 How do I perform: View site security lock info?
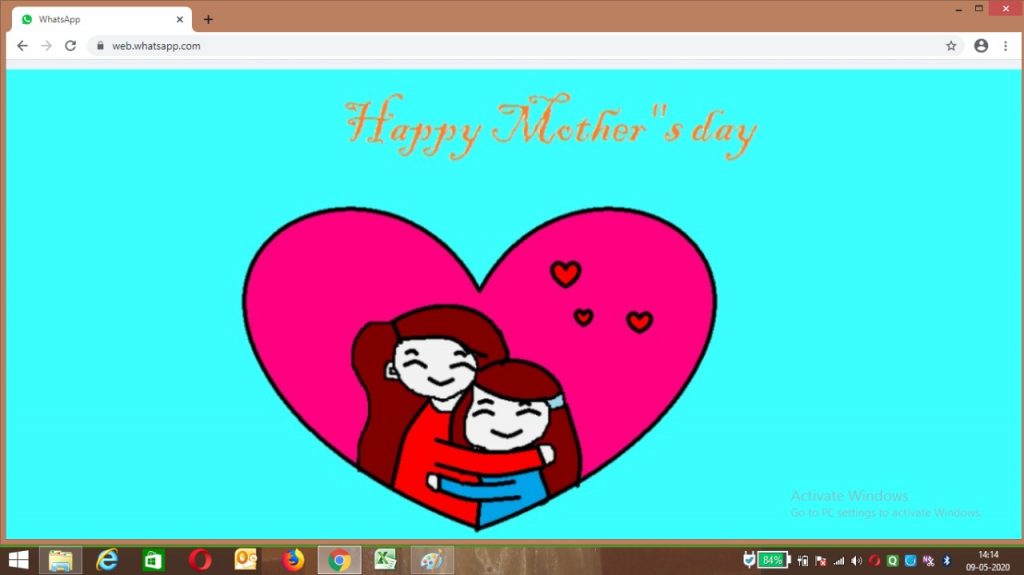coord(100,46)
